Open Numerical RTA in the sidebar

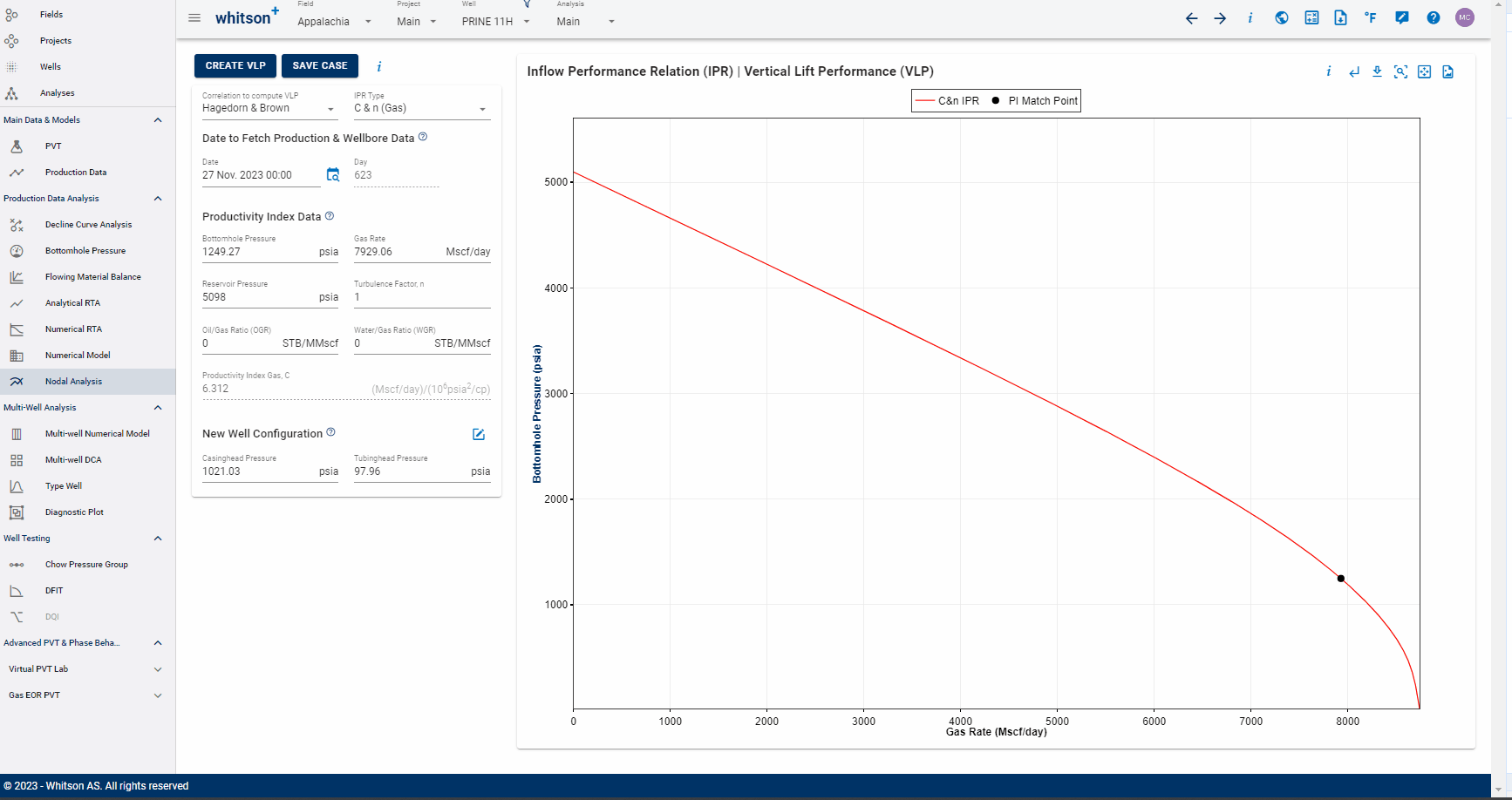[x=87, y=329]
